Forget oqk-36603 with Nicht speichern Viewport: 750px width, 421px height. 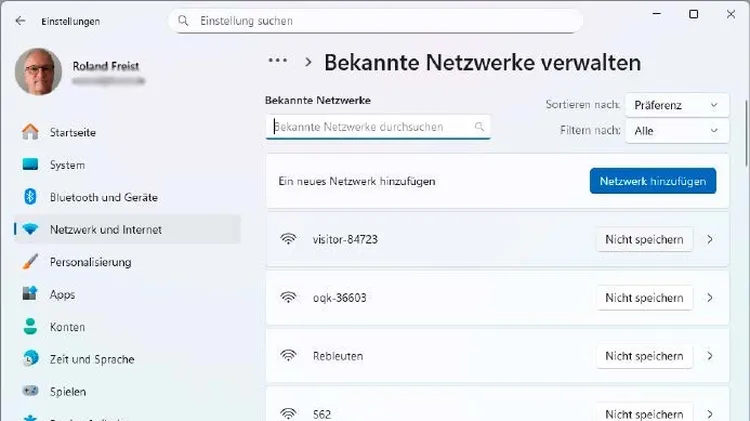tap(644, 298)
